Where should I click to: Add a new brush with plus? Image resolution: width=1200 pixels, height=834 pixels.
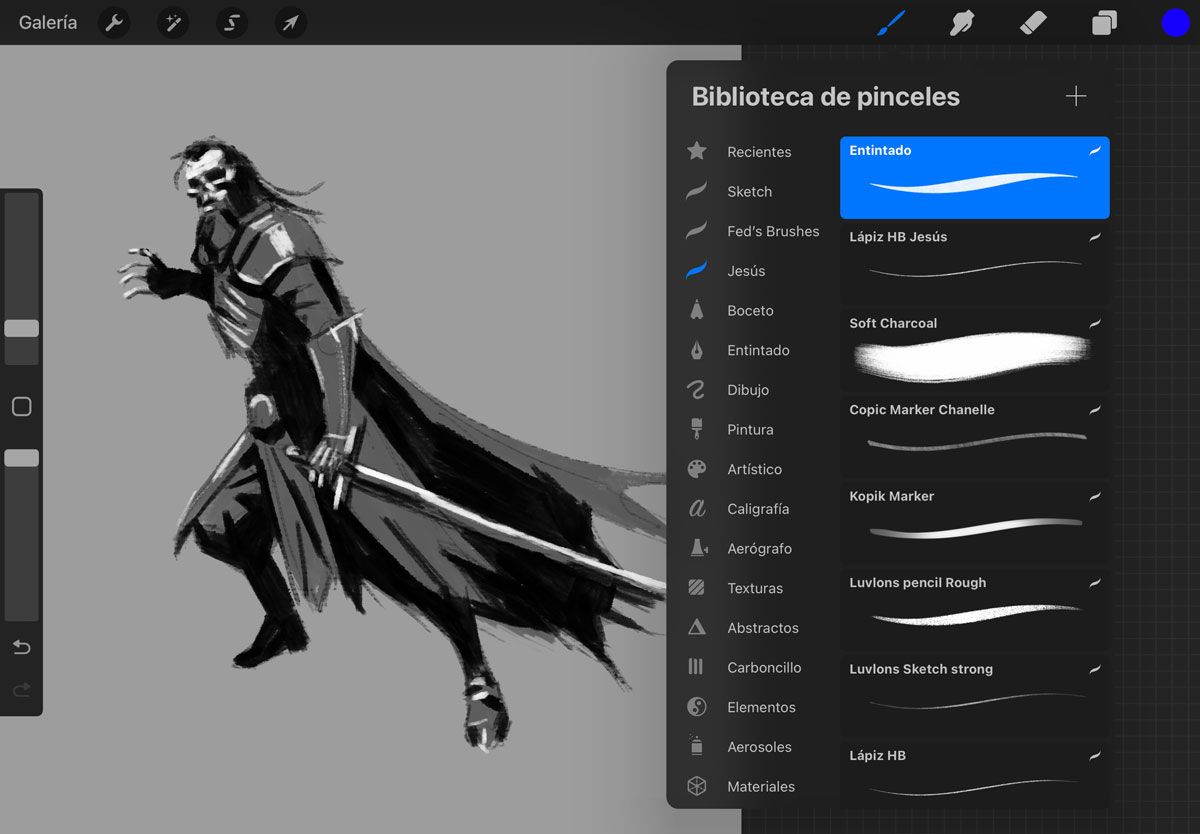[x=1076, y=96]
